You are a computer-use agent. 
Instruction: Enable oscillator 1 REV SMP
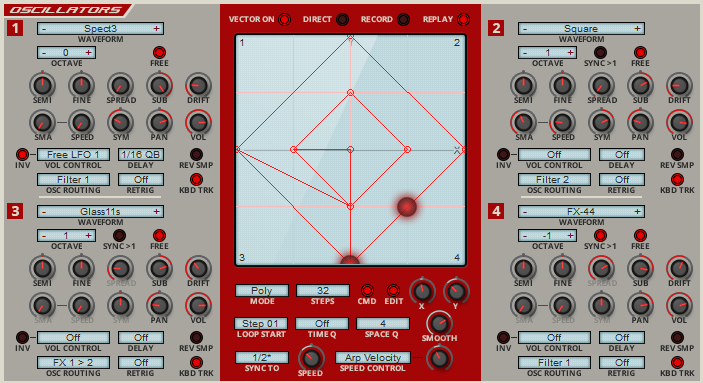pos(196,154)
